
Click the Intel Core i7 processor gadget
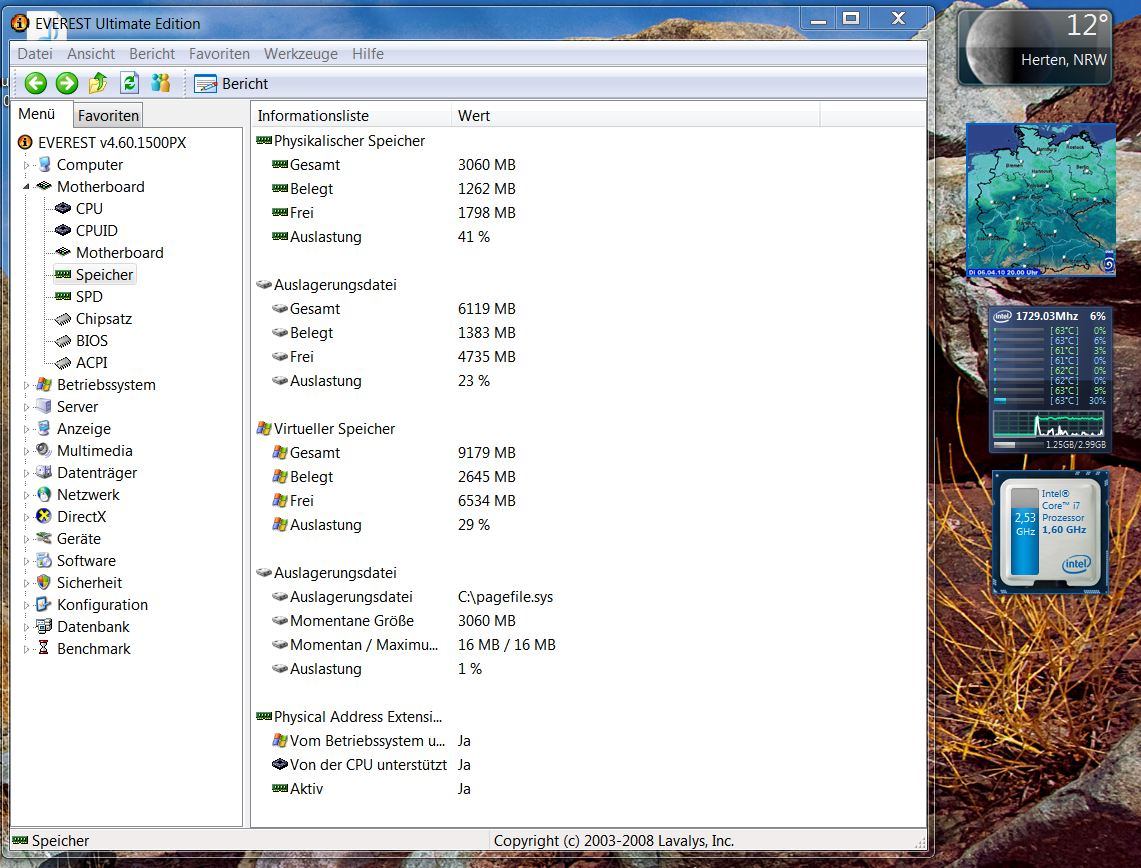click(1051, 532)
